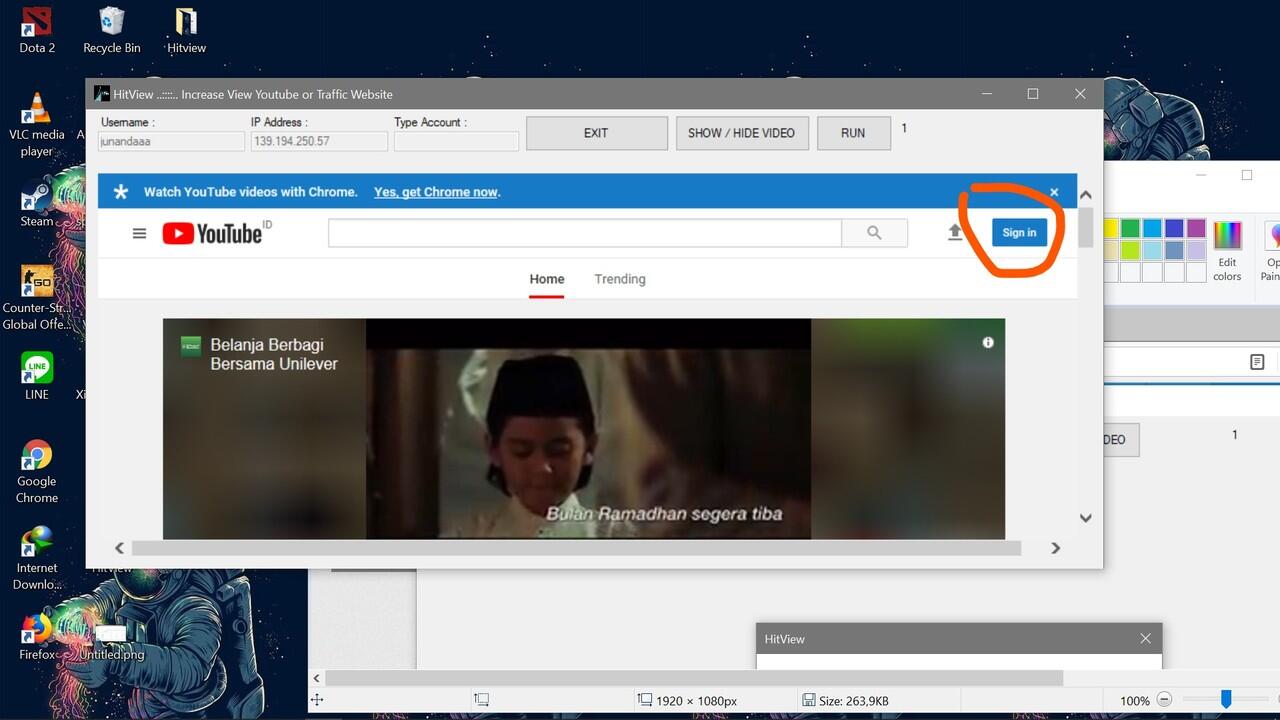This screenshot has height=720, width=1280.
Task: Click the Unilever ad video thumbnail
Action: click(x=584, y=429)
